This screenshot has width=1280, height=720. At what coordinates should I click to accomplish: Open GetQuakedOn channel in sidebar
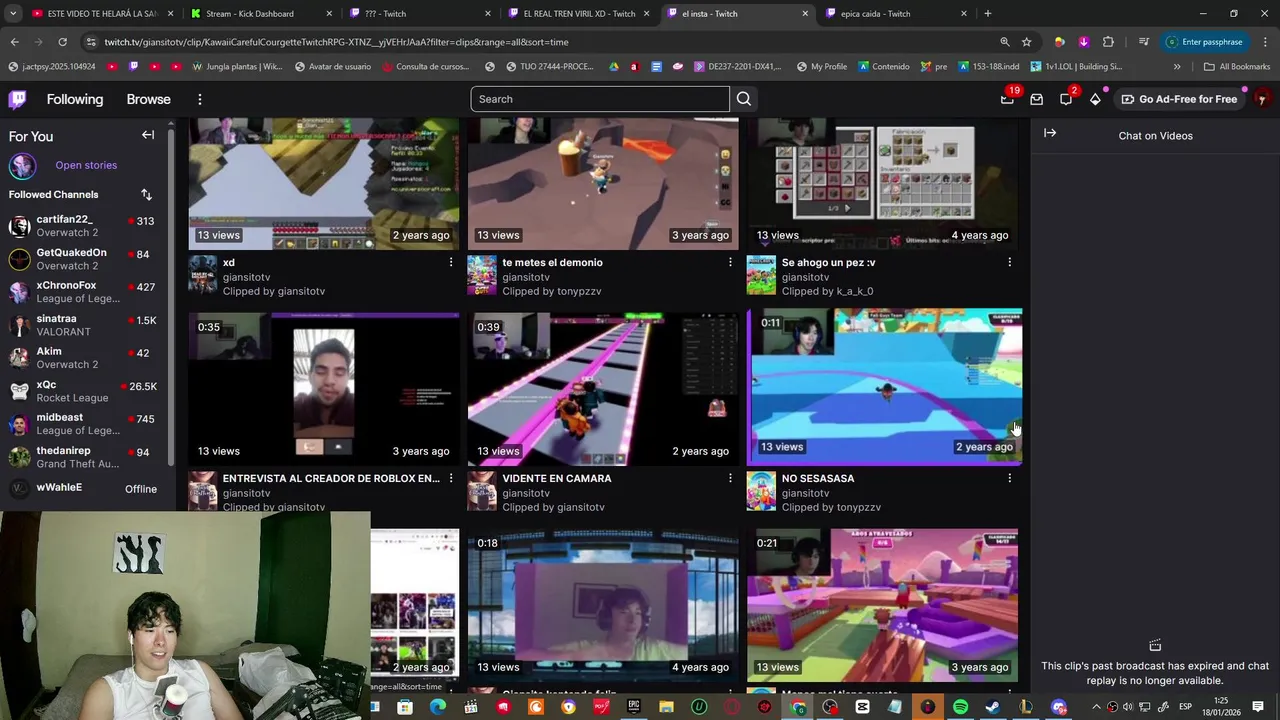85,259
